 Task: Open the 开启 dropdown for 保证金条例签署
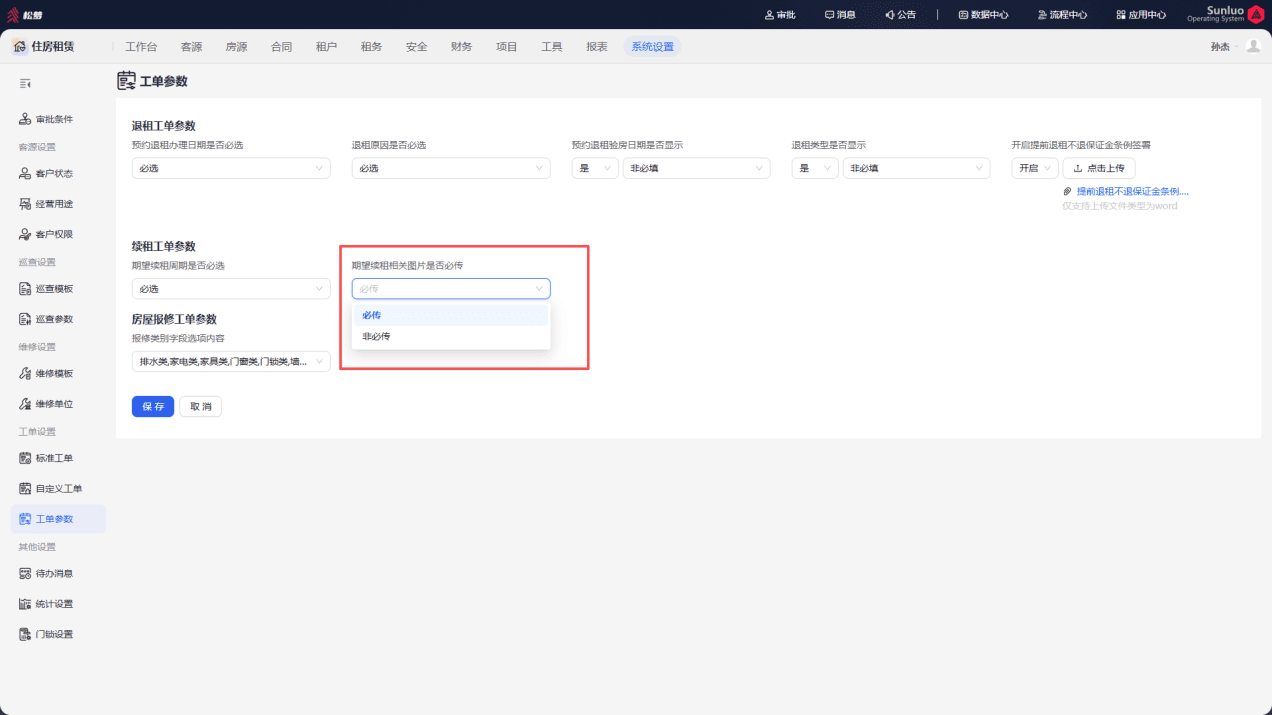pos(1034,168)
